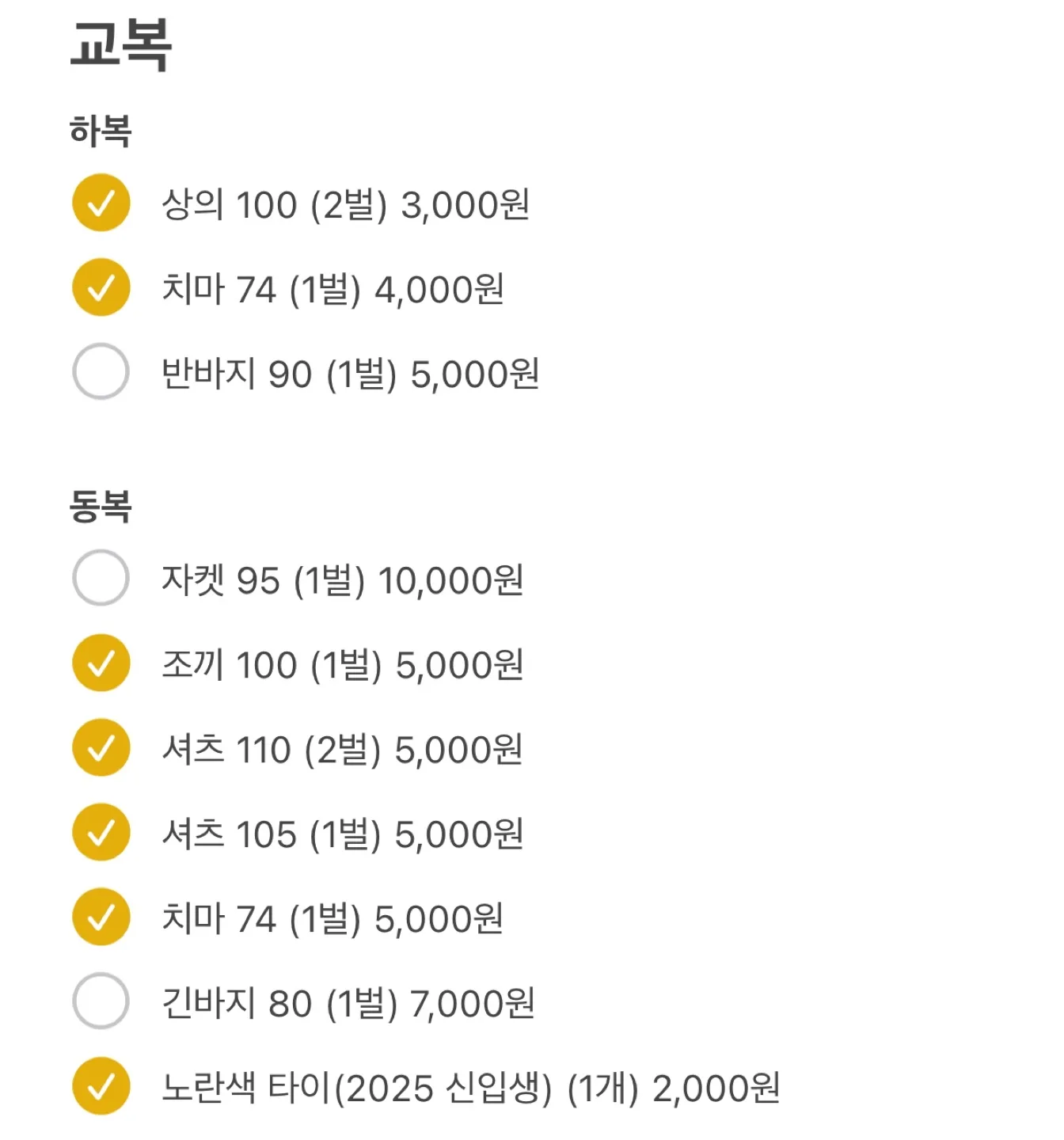Uncheck 상의 100 (2벌) 3,000원 checkbox
Screen dimensions: 1064x1140
pyautogui.click(x=101, y=203)
